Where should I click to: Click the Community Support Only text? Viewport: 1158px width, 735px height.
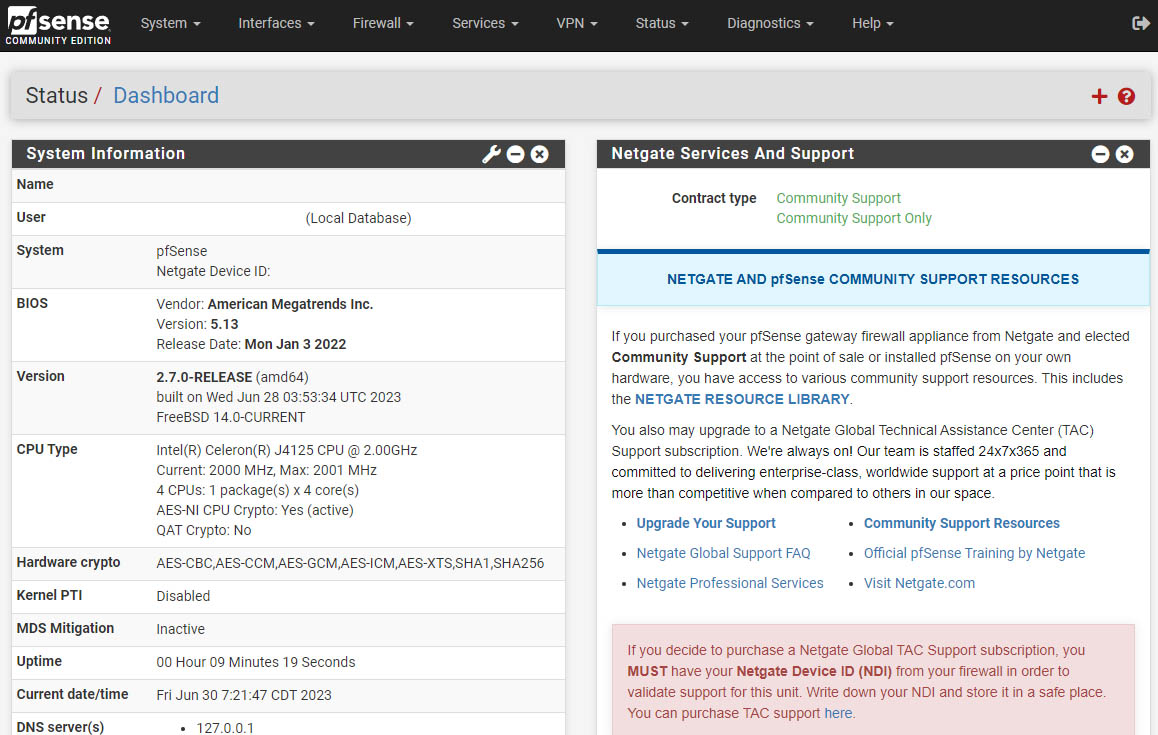854,218
